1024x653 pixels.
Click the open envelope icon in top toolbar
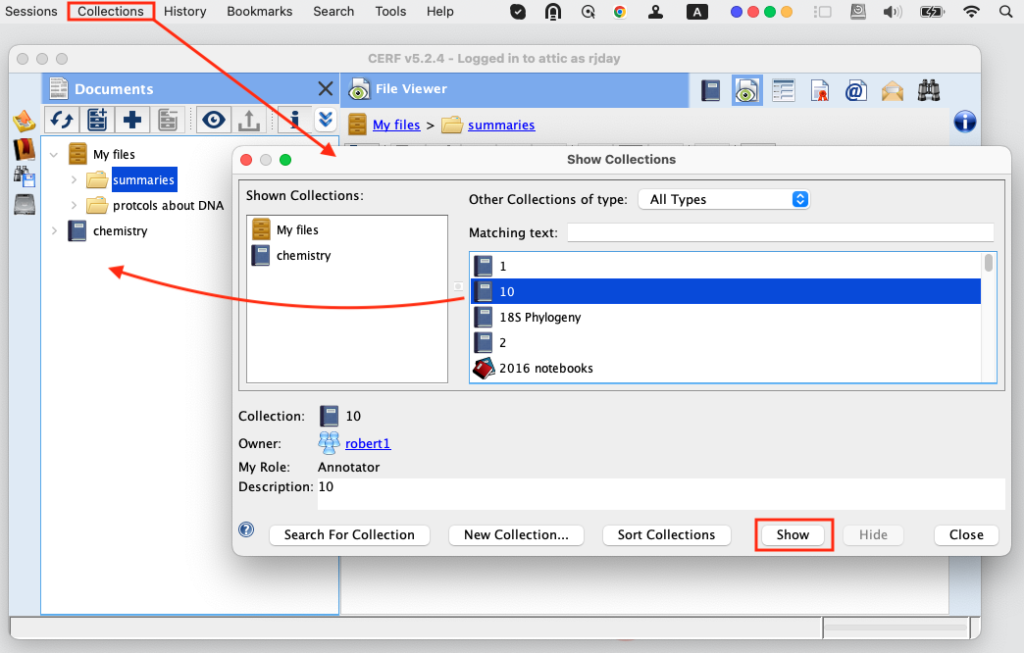pyautogui.click(x=892, y=91)
